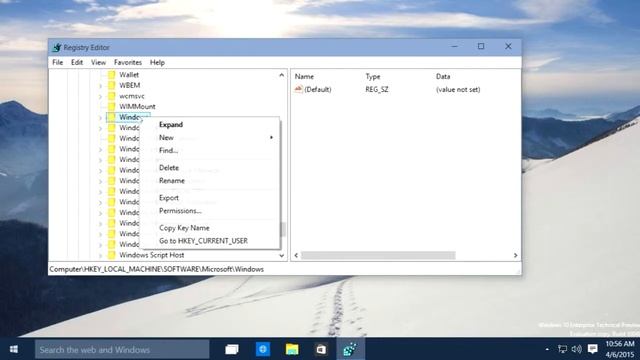The height and width of the screenshot is (360, 640).
Task: Click the REG_SZ type cell
Action: pyautogui.click(x=377, y=89)
